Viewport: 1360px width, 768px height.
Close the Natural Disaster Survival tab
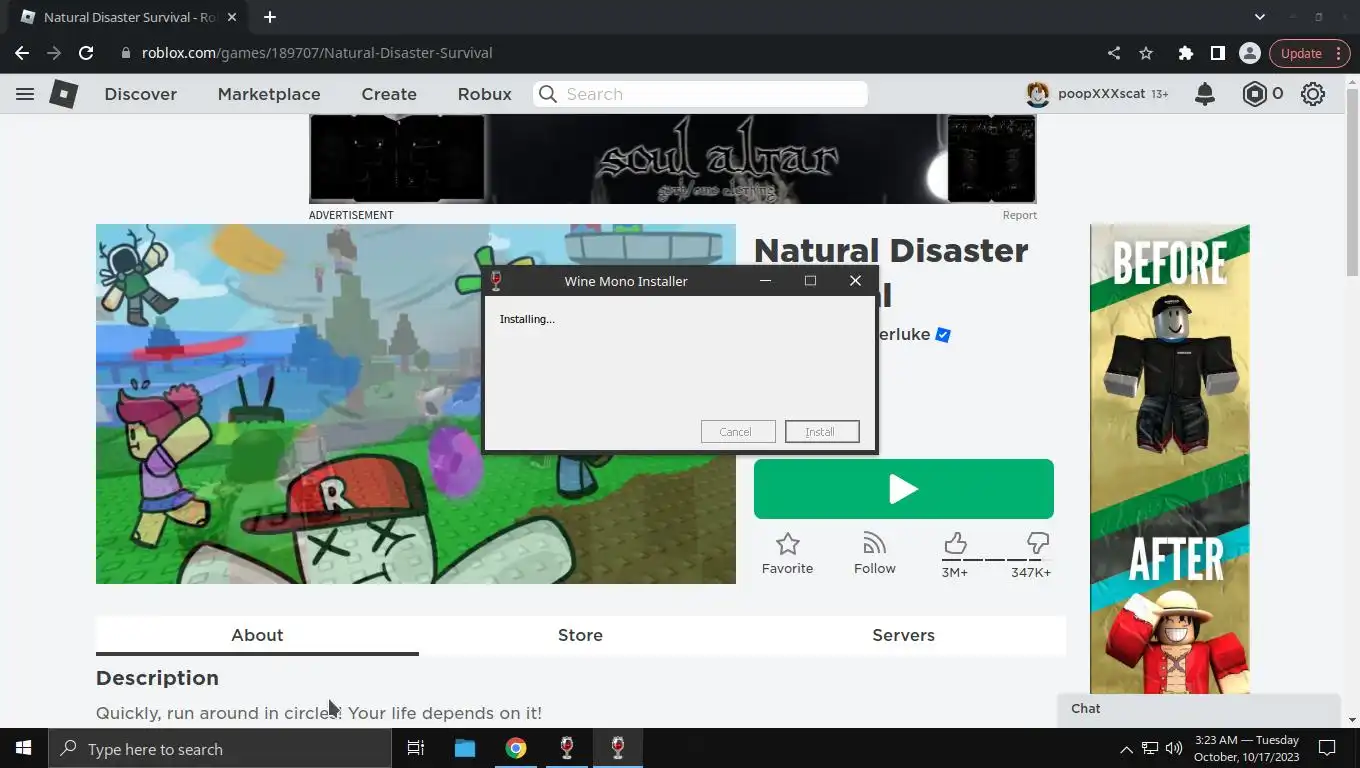coord(233,17)
